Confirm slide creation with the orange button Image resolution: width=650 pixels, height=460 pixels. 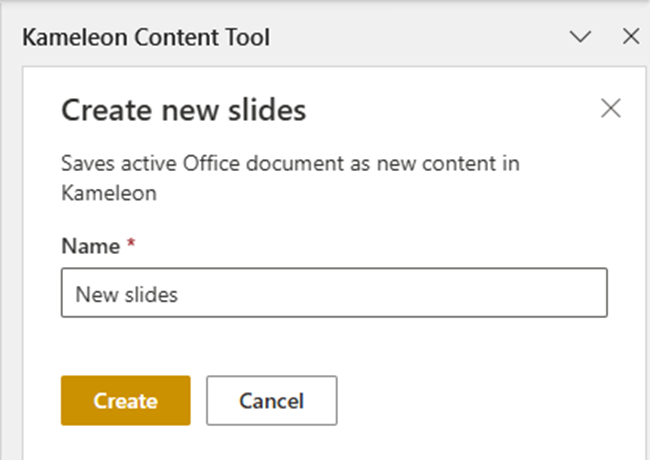[125, 401]
